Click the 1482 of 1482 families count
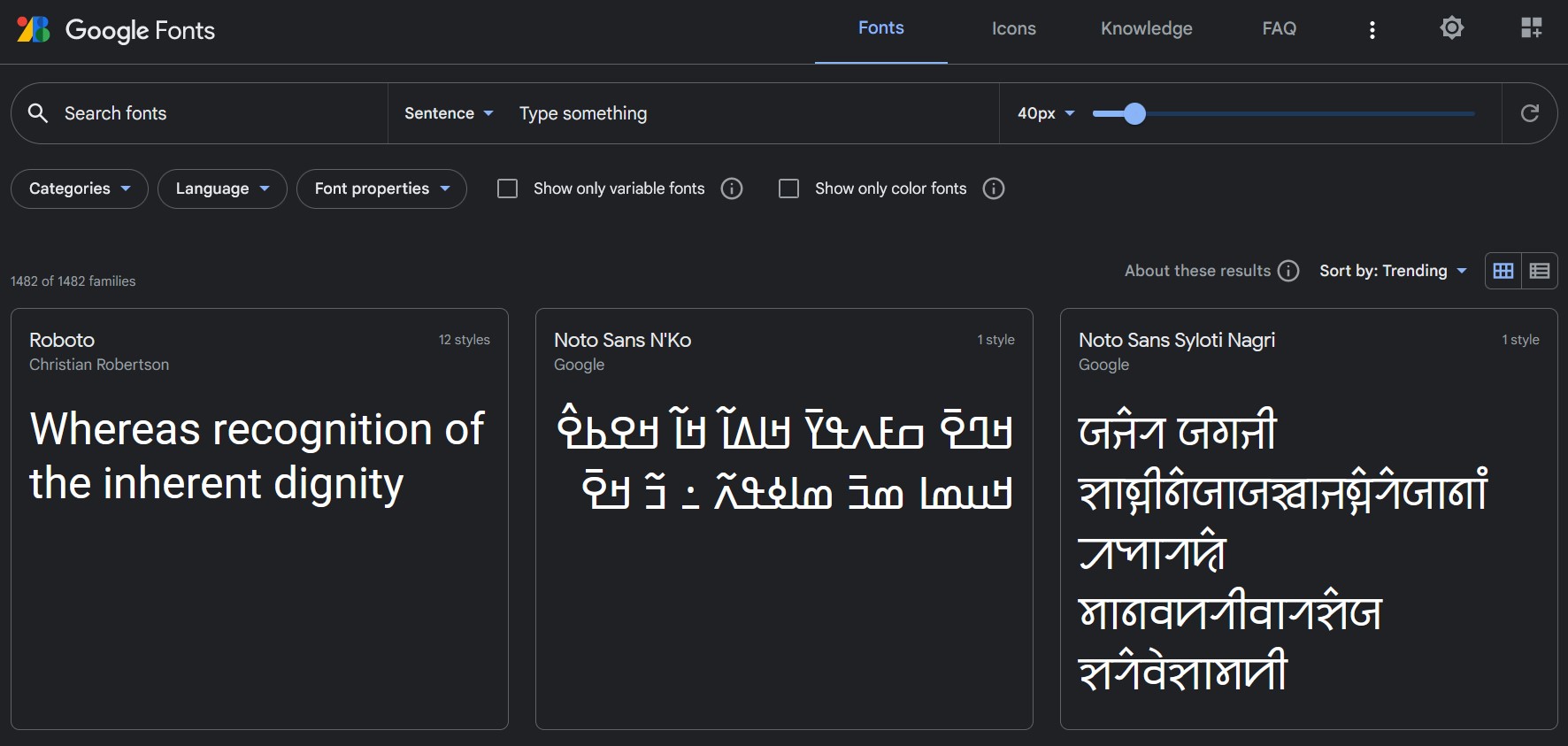1568x746 pixels. point(73,281)
